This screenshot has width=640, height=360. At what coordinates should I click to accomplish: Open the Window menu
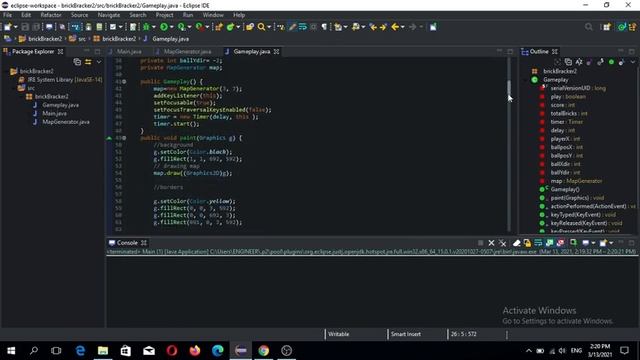[x=213, y=15]
